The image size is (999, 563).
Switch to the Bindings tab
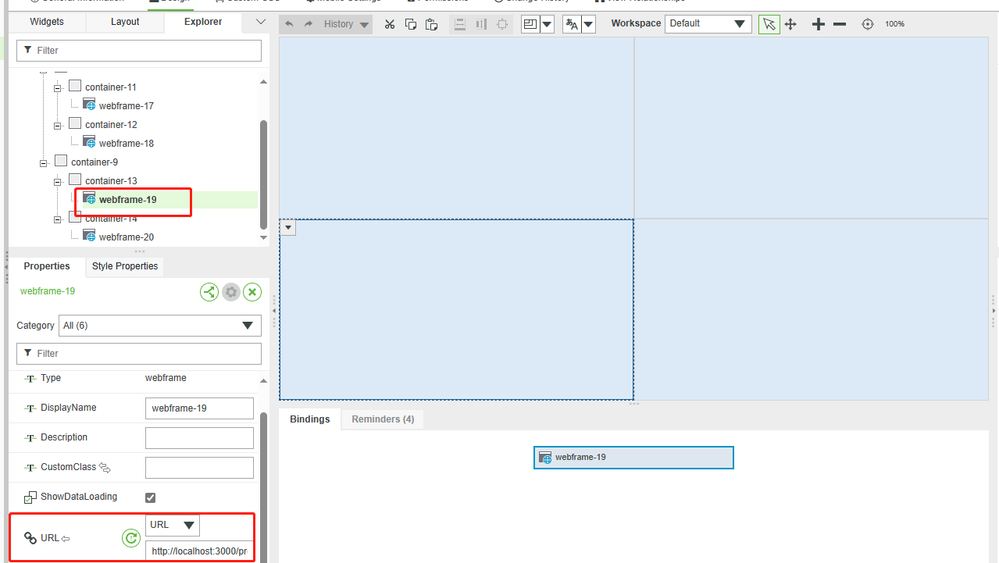pyautogui.click(x=310, y=419)
